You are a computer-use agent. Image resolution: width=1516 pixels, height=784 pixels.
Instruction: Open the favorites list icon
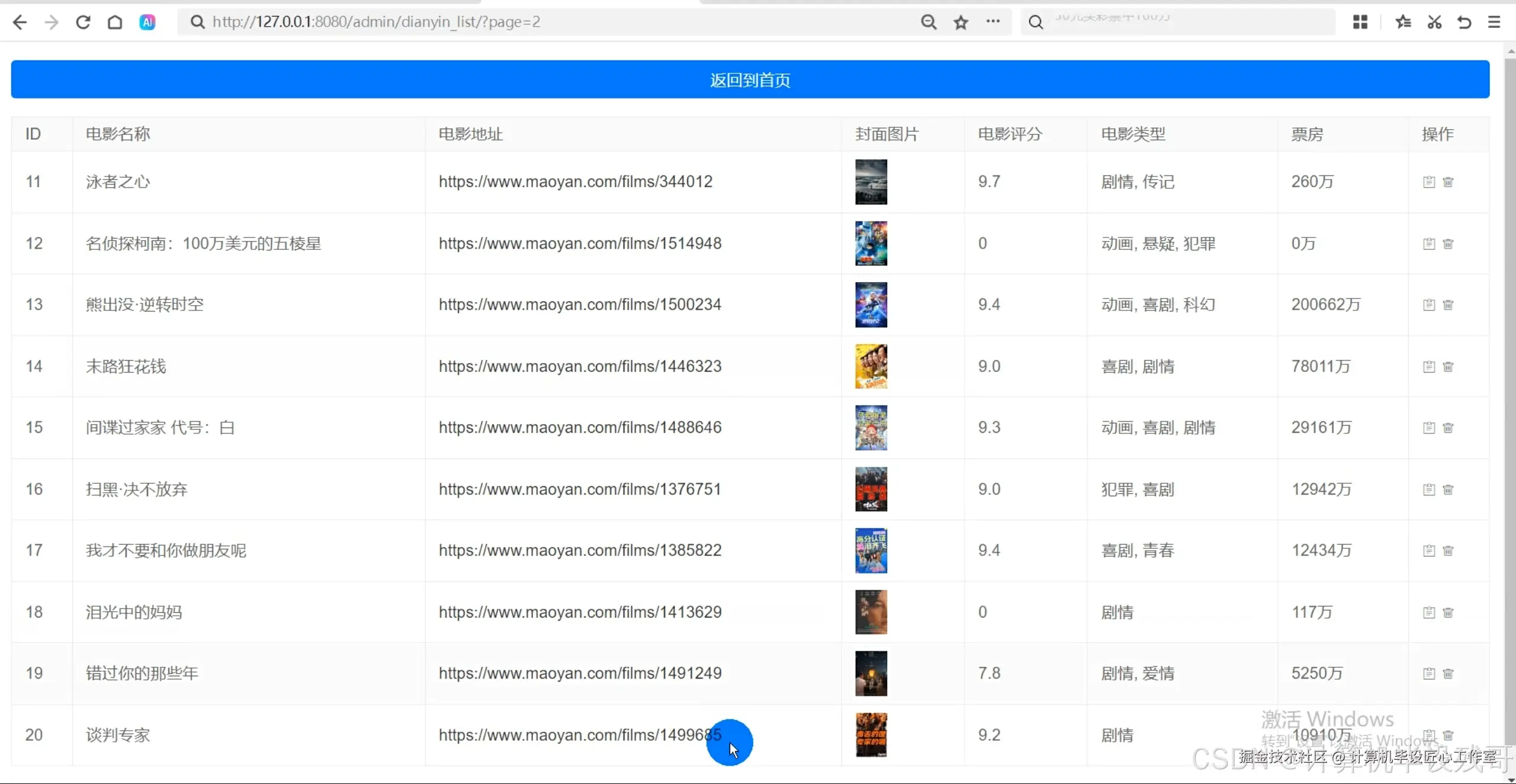[x=1403, y=22]
